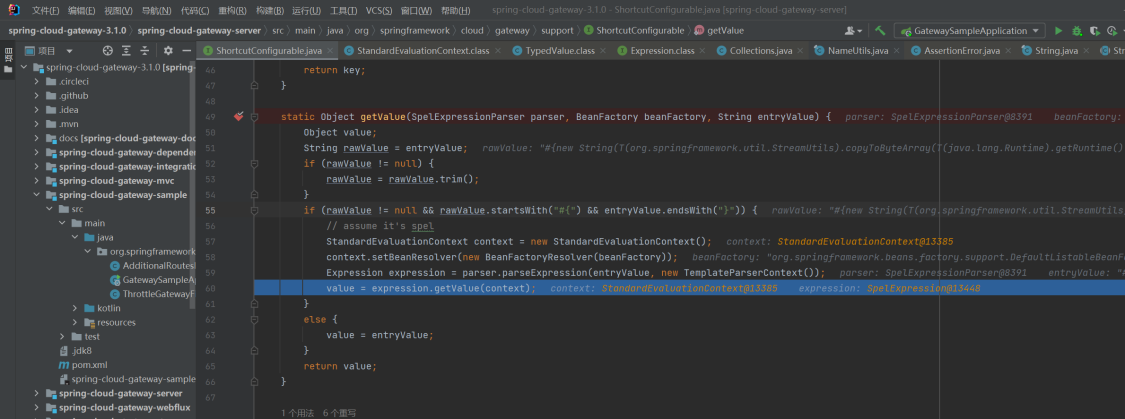The height and width of the screenshot is (419, 1125).
Task: Run with coverage using the shield icon
Action: (1094, 31)
